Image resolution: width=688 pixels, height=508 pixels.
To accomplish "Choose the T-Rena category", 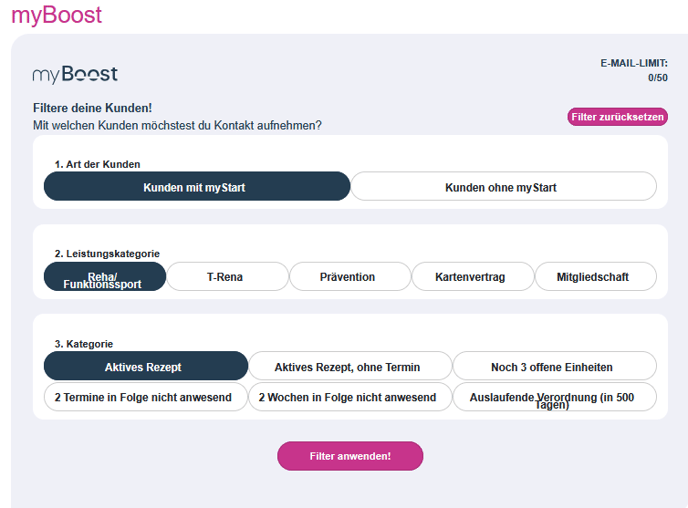I will coord(226,277).
